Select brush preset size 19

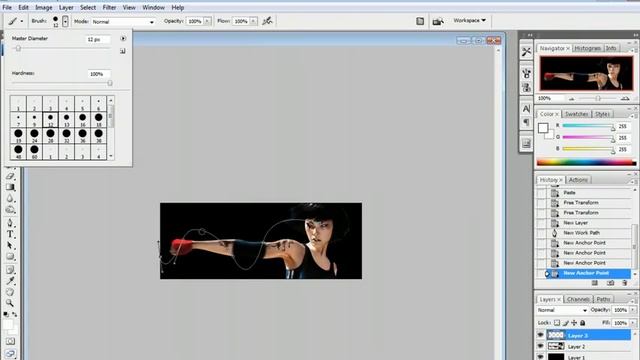point(18,135)
